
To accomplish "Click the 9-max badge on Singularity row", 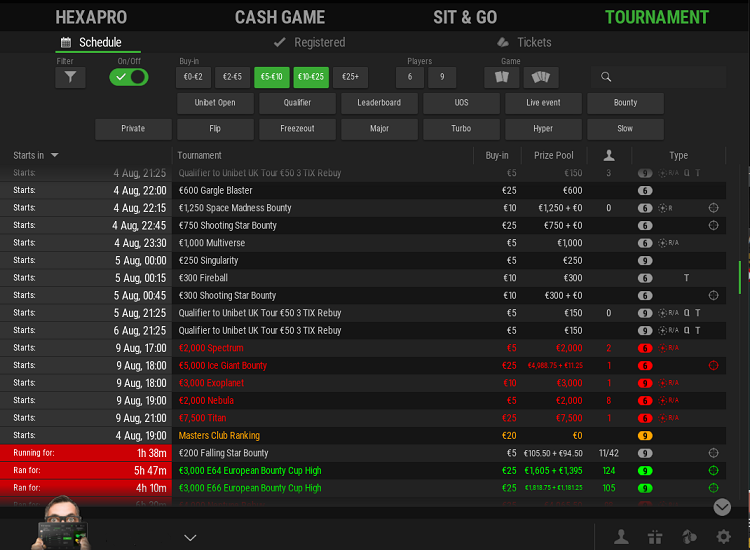I will (645, 261).
